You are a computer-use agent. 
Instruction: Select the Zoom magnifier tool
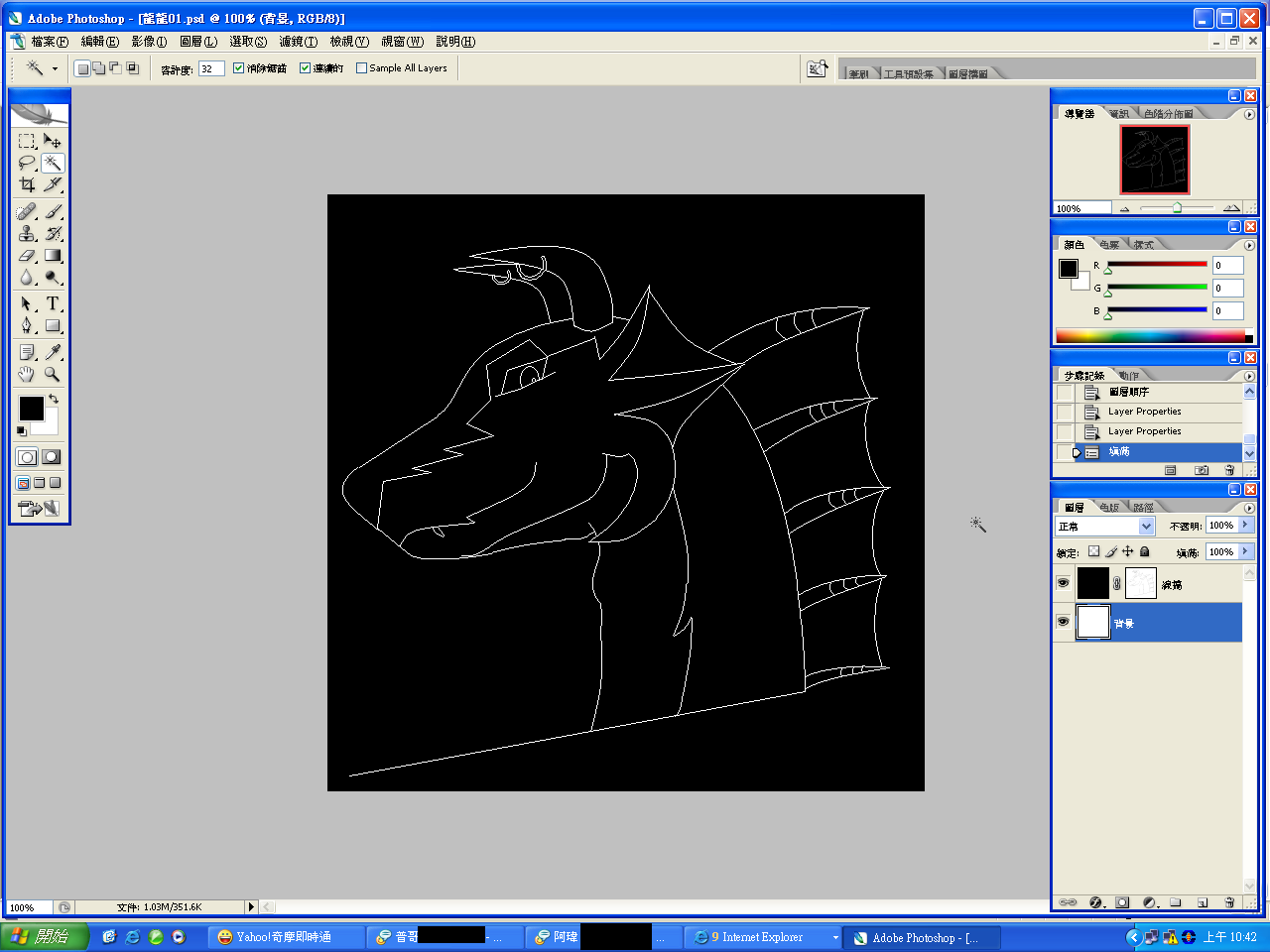tap(53, 375)
